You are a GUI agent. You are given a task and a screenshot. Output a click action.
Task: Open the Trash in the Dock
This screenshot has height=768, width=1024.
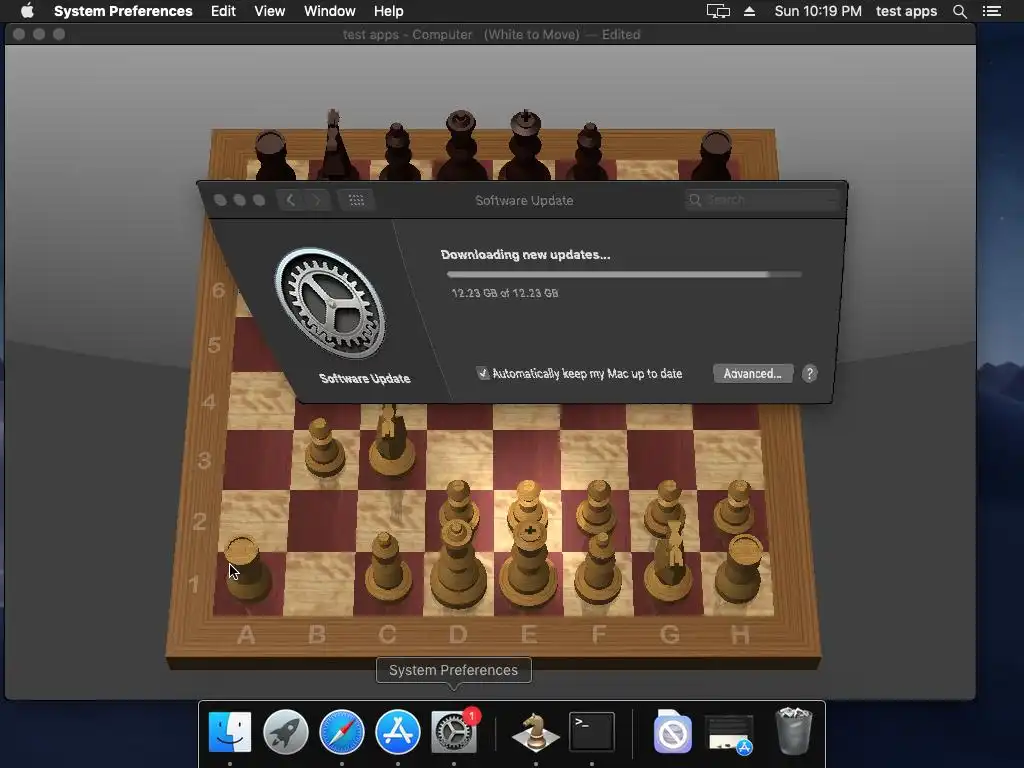pos(793,731)
